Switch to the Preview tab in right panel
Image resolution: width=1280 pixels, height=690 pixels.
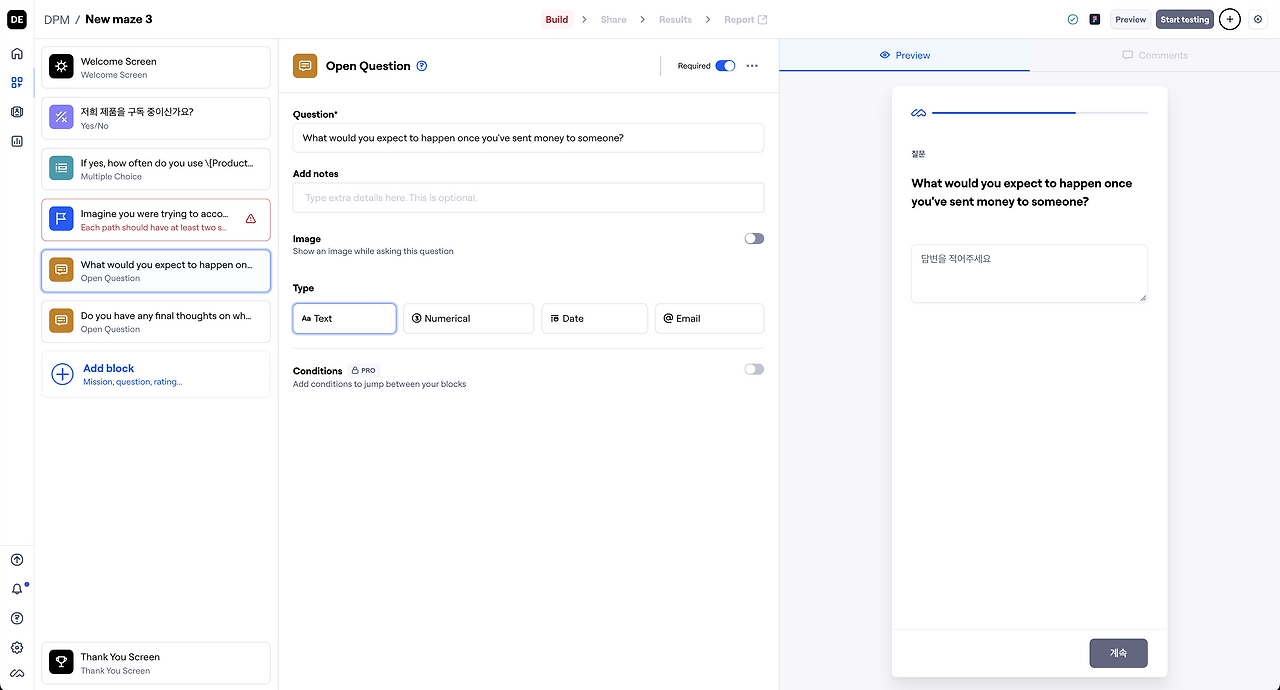(904, 55)
